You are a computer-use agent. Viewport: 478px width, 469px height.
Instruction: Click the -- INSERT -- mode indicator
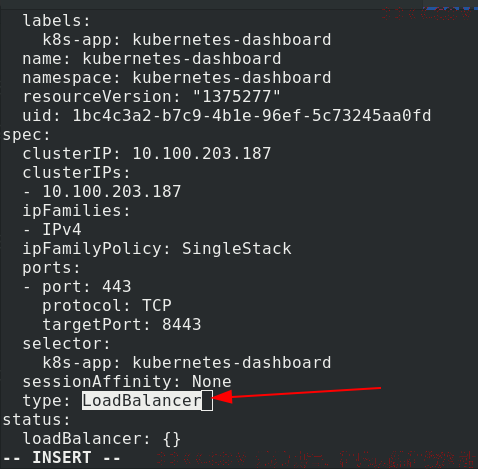(61, 458)
